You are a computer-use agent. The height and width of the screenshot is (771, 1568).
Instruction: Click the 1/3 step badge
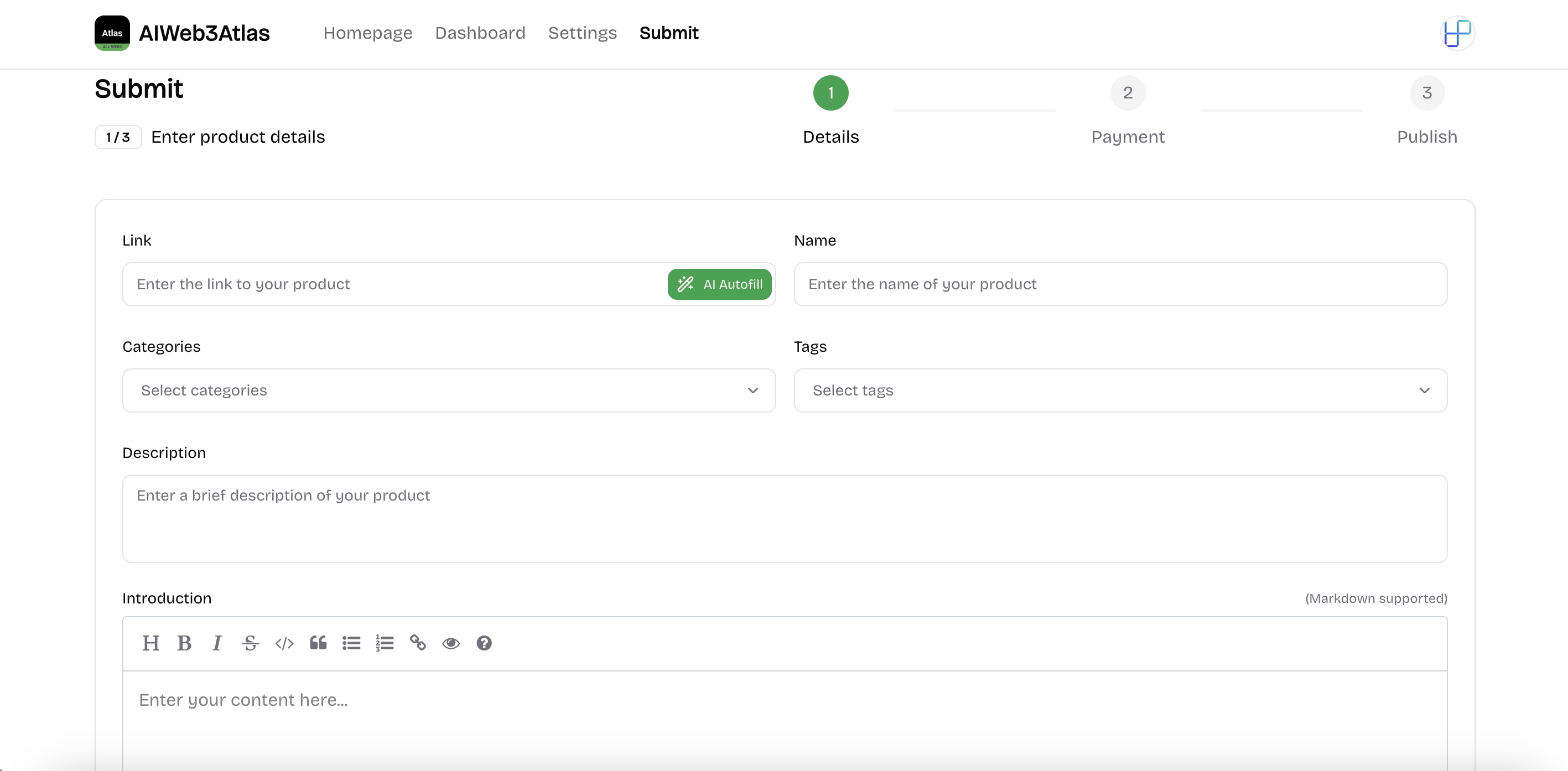[118, 137]
